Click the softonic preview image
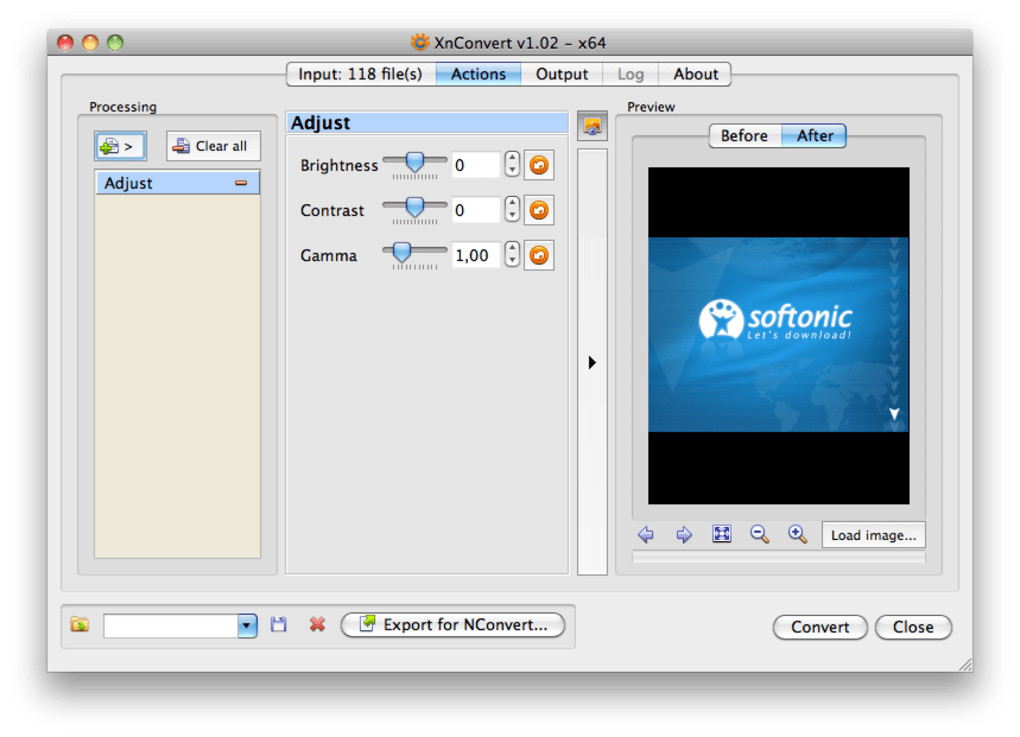The height and width of the screenshot is (737, 1020). (778, 334)
